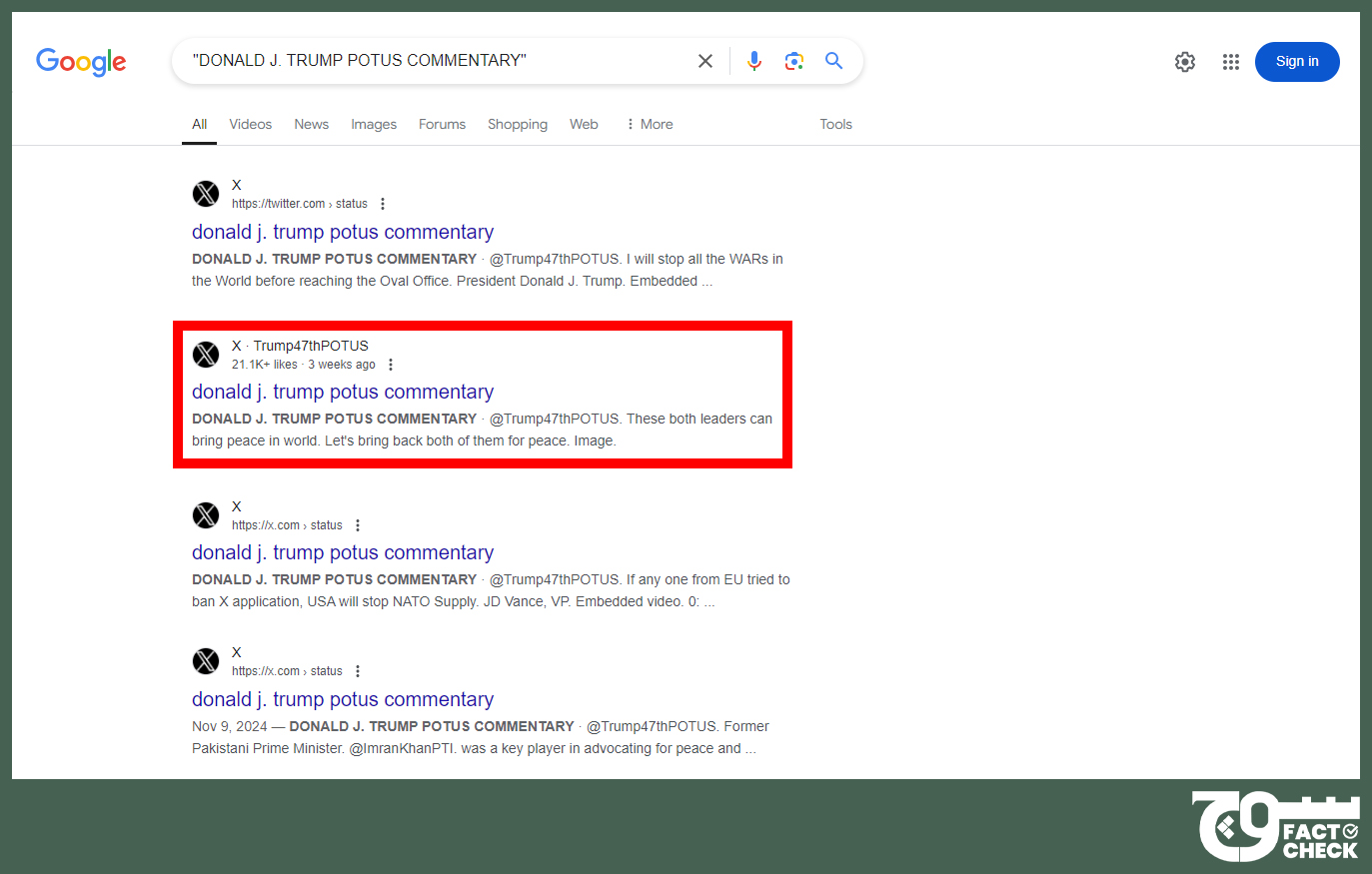Click the https://twitter.com › status URL
Image resolution: width=1372 pixels, height=874 pixels.
300,204
